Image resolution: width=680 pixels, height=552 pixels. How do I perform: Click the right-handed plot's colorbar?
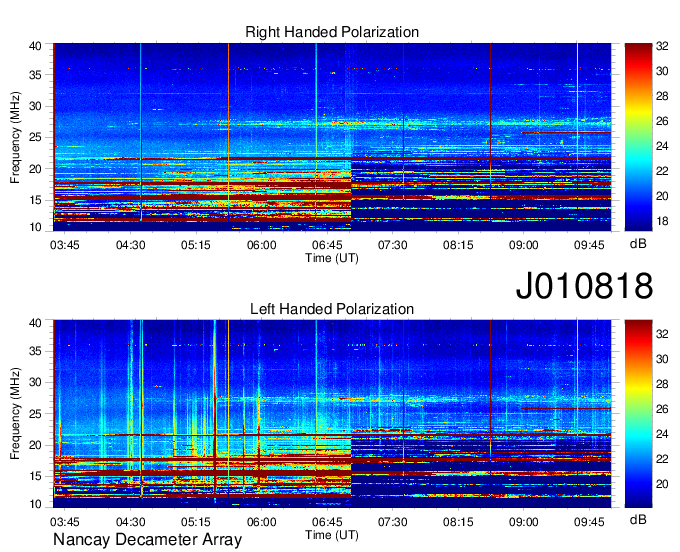pos(638,137)
